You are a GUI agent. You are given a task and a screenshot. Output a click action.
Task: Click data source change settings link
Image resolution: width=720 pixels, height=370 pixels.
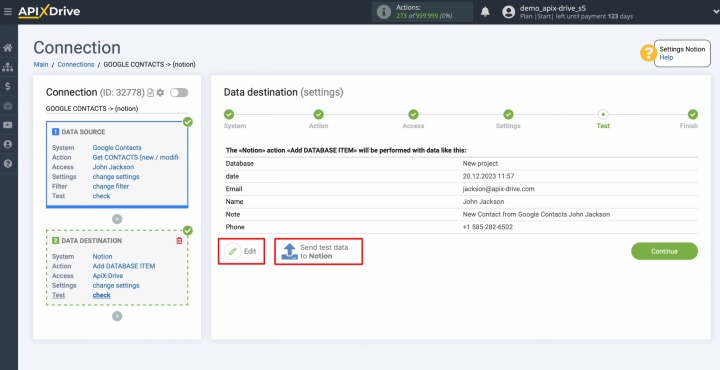[116, 177]
